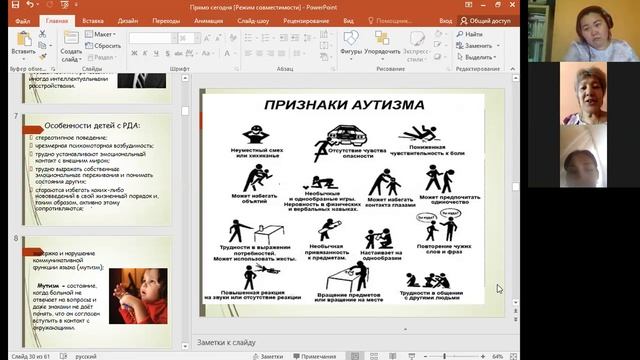This screenshot has height=360, width=640.
Task: Open the change case Аа dropdown
Action: coord(207,53)
